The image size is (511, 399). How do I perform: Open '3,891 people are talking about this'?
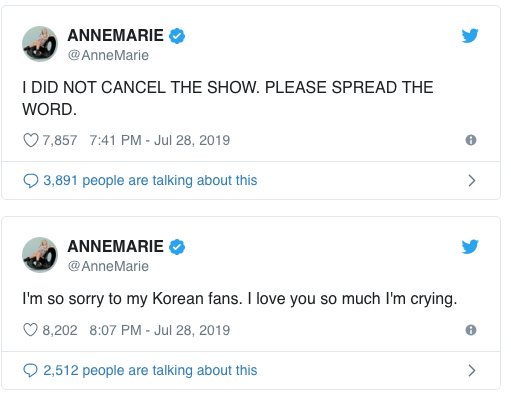coord(150,180)
